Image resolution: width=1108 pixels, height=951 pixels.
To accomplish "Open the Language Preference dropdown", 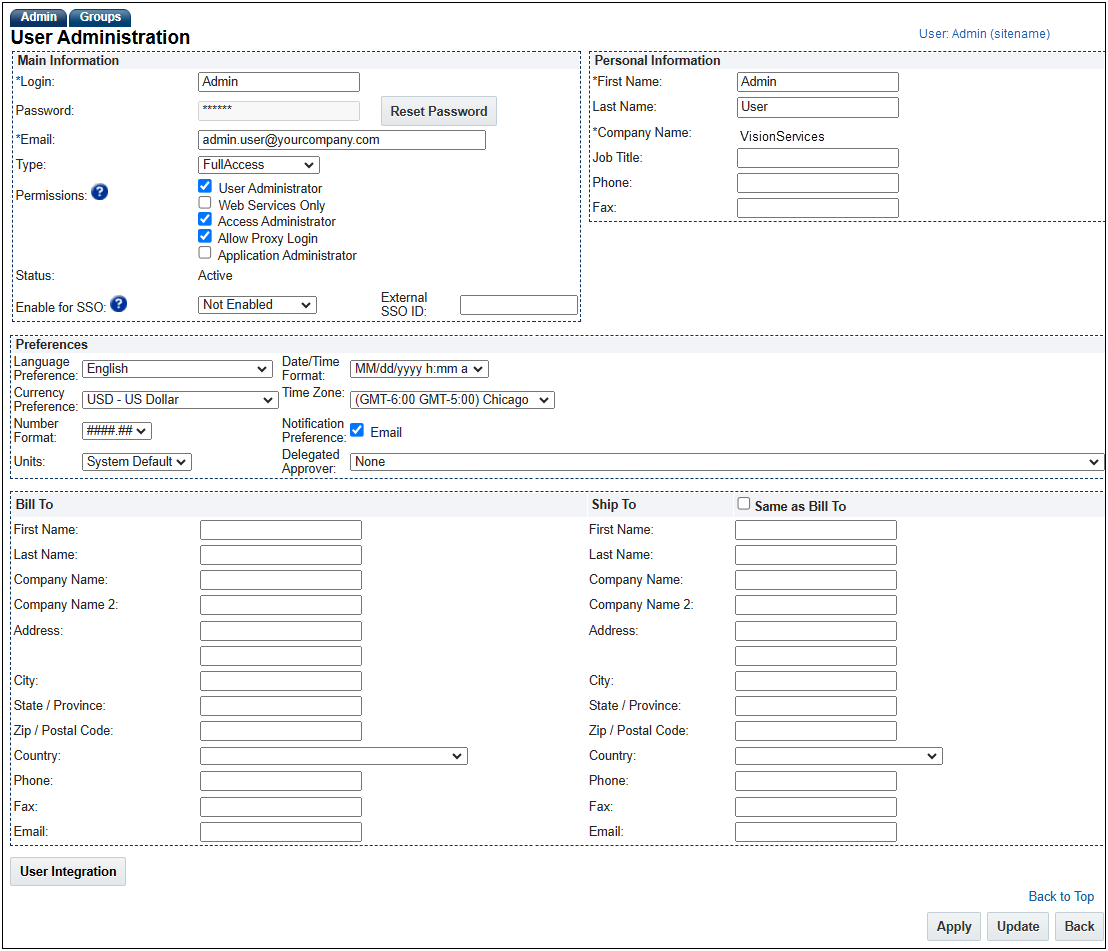I will click(177, 368).
